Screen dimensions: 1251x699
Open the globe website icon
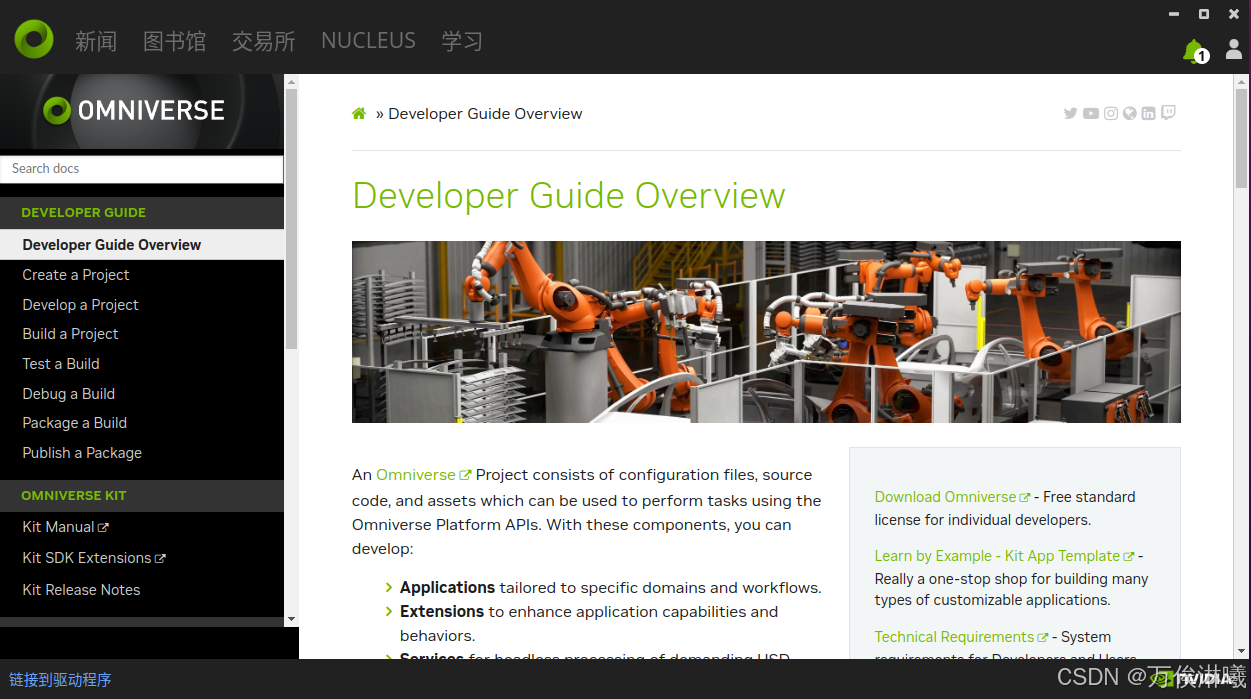click(x=1130, y=113)
